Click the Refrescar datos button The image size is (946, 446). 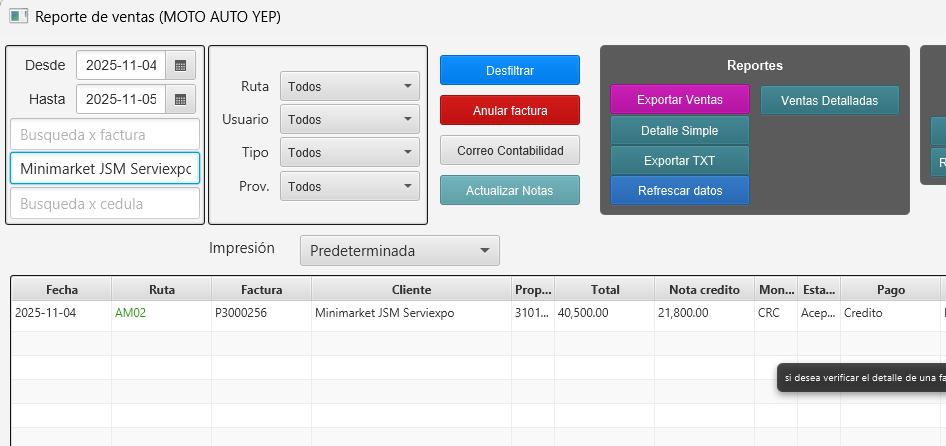tap(679, 190)
